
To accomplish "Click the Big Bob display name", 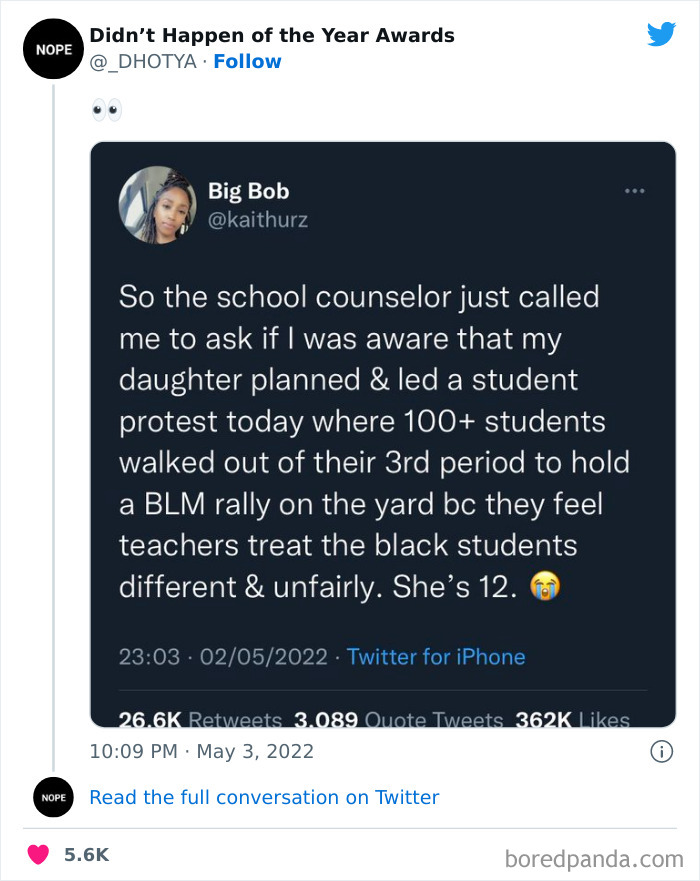I will [x=248, y=190].
